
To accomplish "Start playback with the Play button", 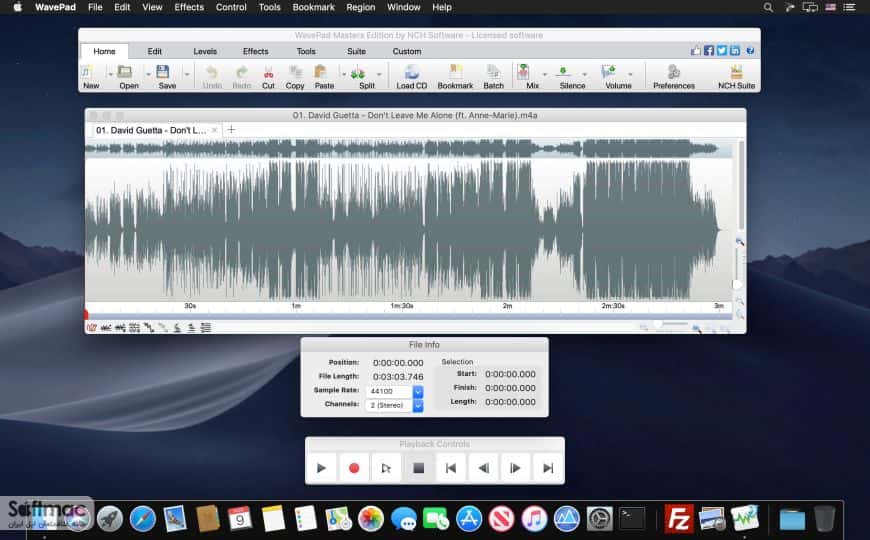I will click(321, 468).
